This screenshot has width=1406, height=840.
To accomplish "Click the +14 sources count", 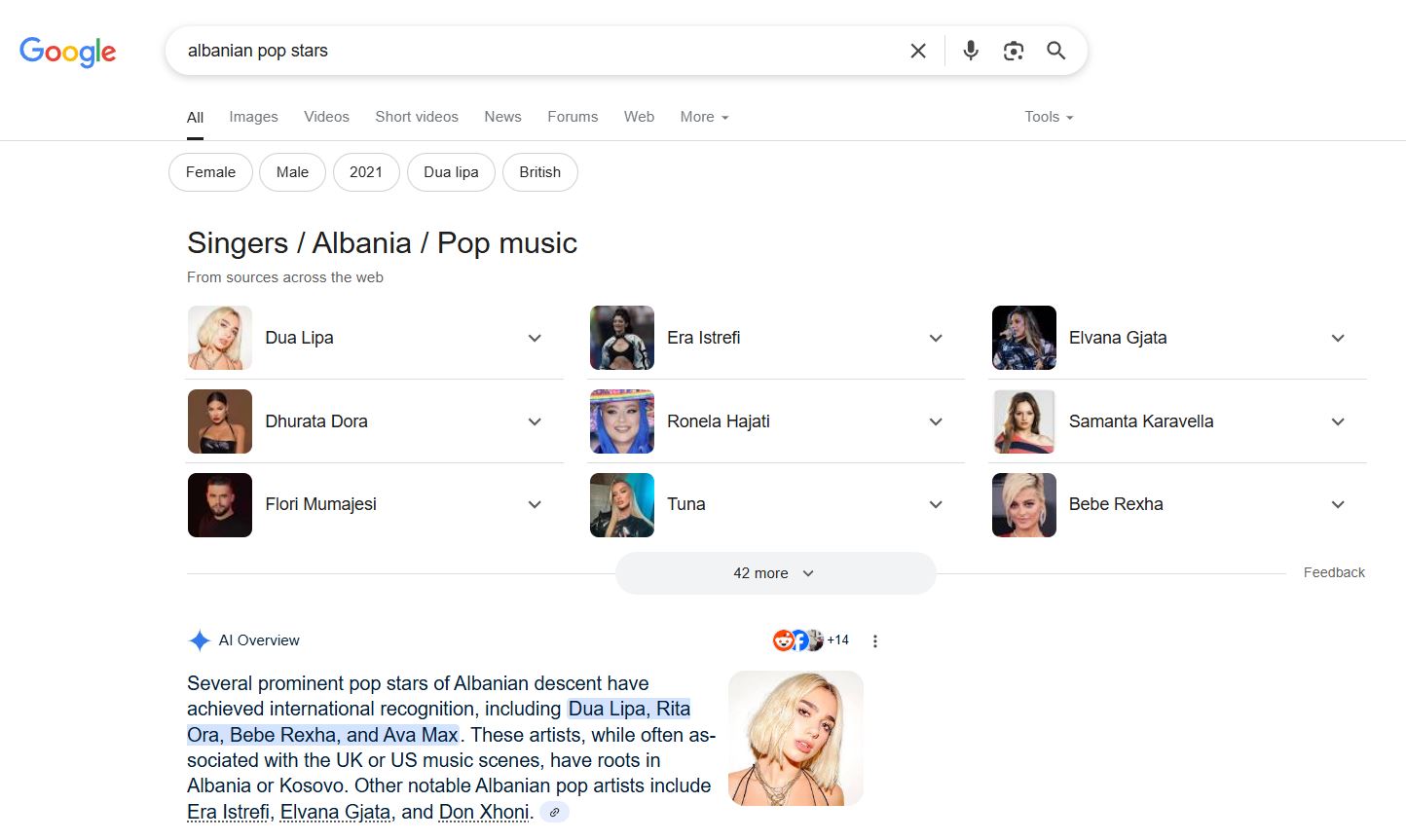I will pyautogui.click(x=838, y=639).
